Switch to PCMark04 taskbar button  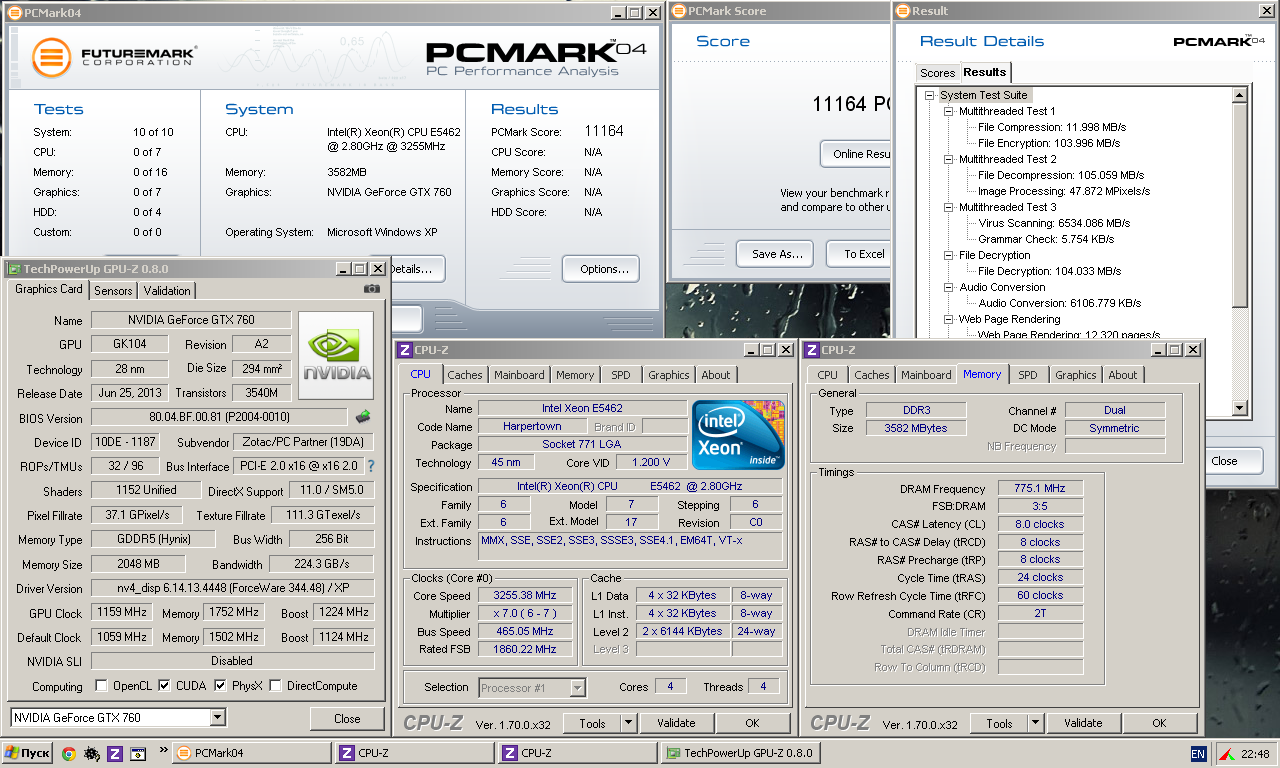(252, 753)
